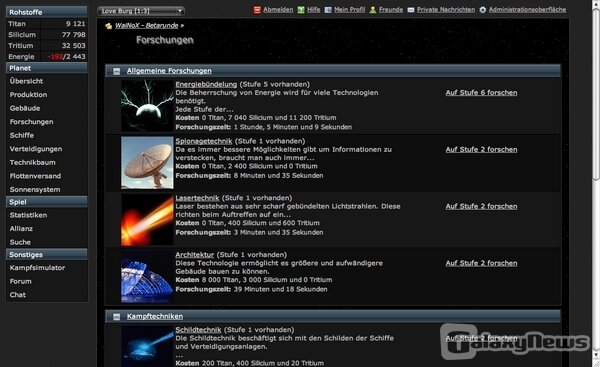This screenshot has height=367, width=600.
Task: Open Technikbaum in the sidebar
Action: tap(33, 163)
